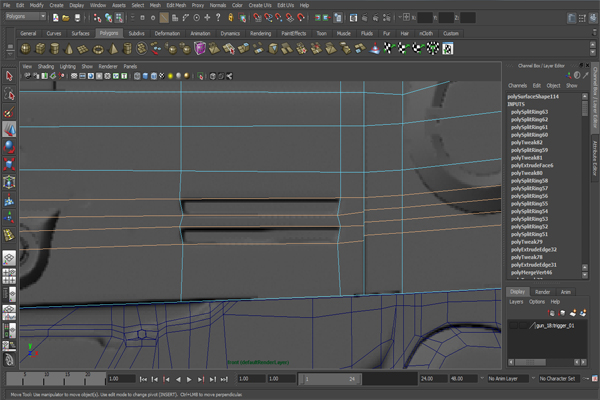Click the UV Texture Editor shelf icon
600x400 pixels.
click(447, 49)
